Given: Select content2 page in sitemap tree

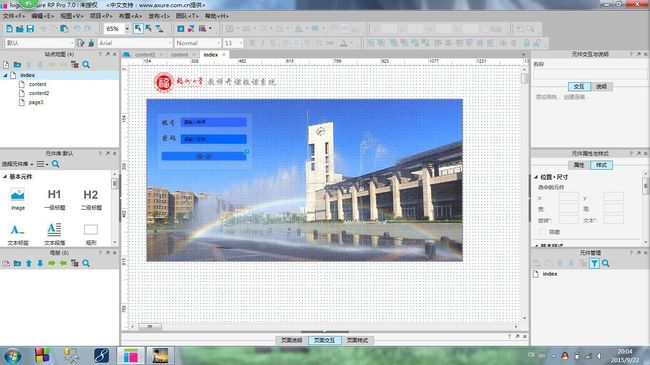Looking at the screenshot, I should (39, 93).
